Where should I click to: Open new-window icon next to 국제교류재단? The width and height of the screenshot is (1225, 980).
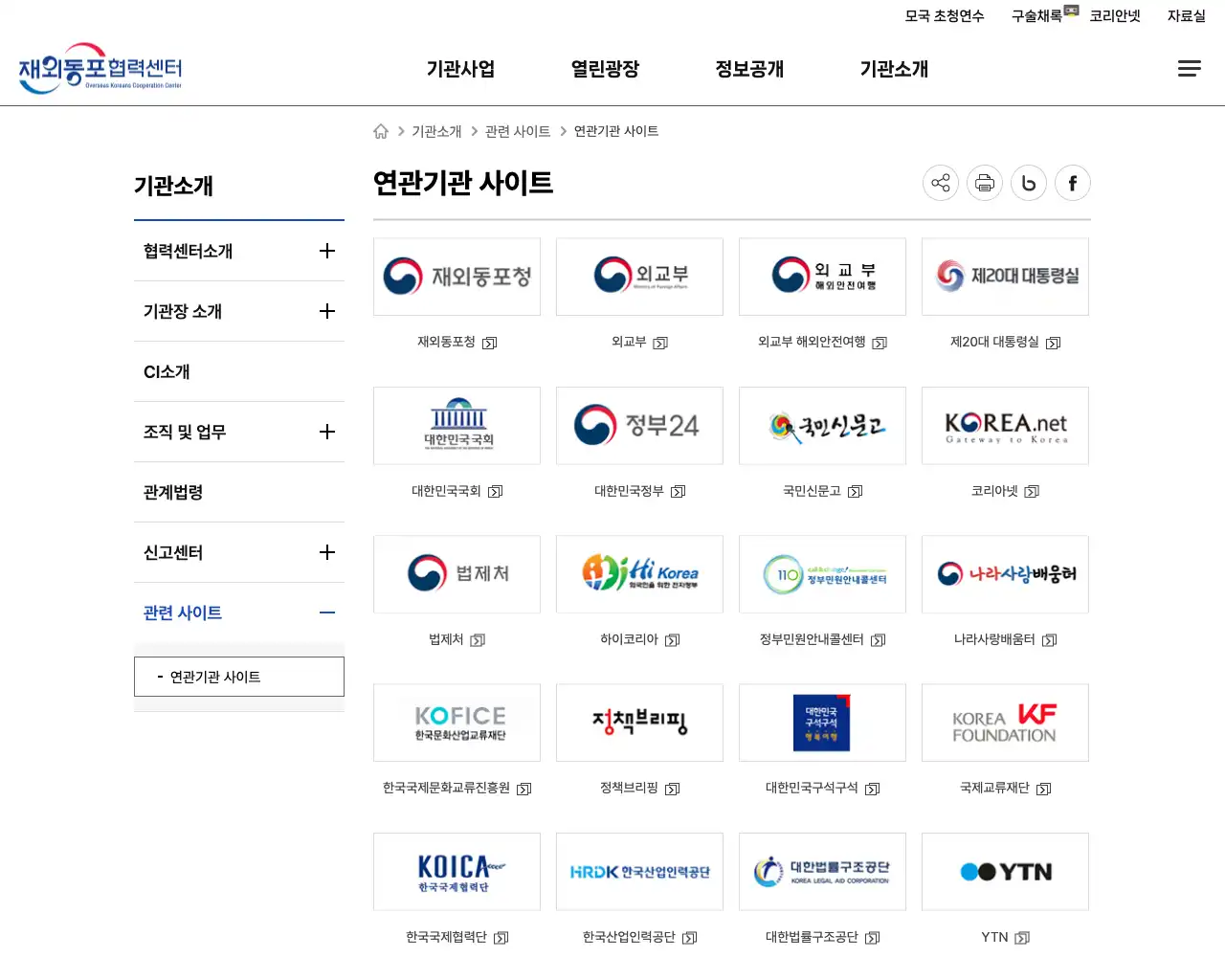[1044, 790]
